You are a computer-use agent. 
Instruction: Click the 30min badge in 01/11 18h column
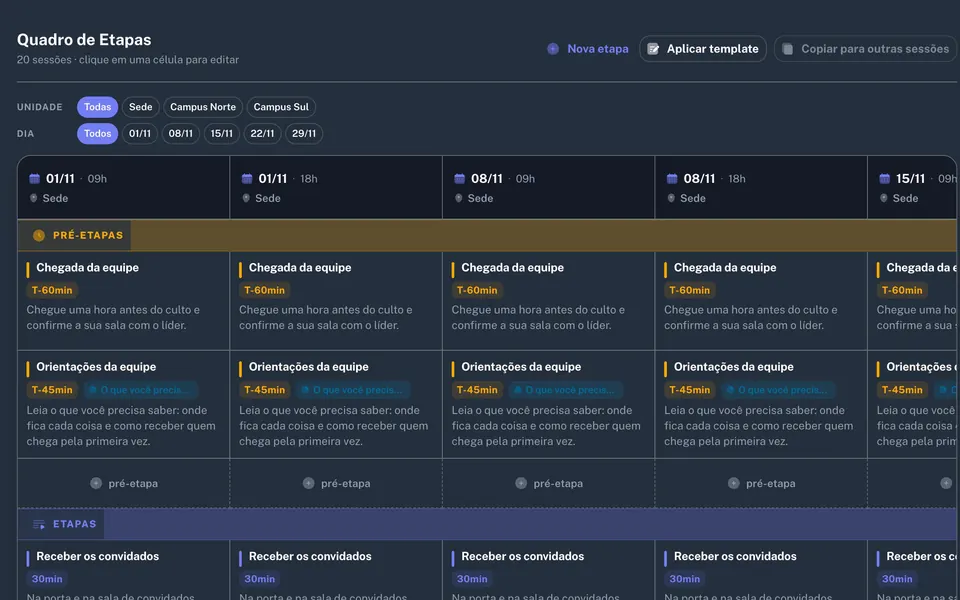coord(260,579)
